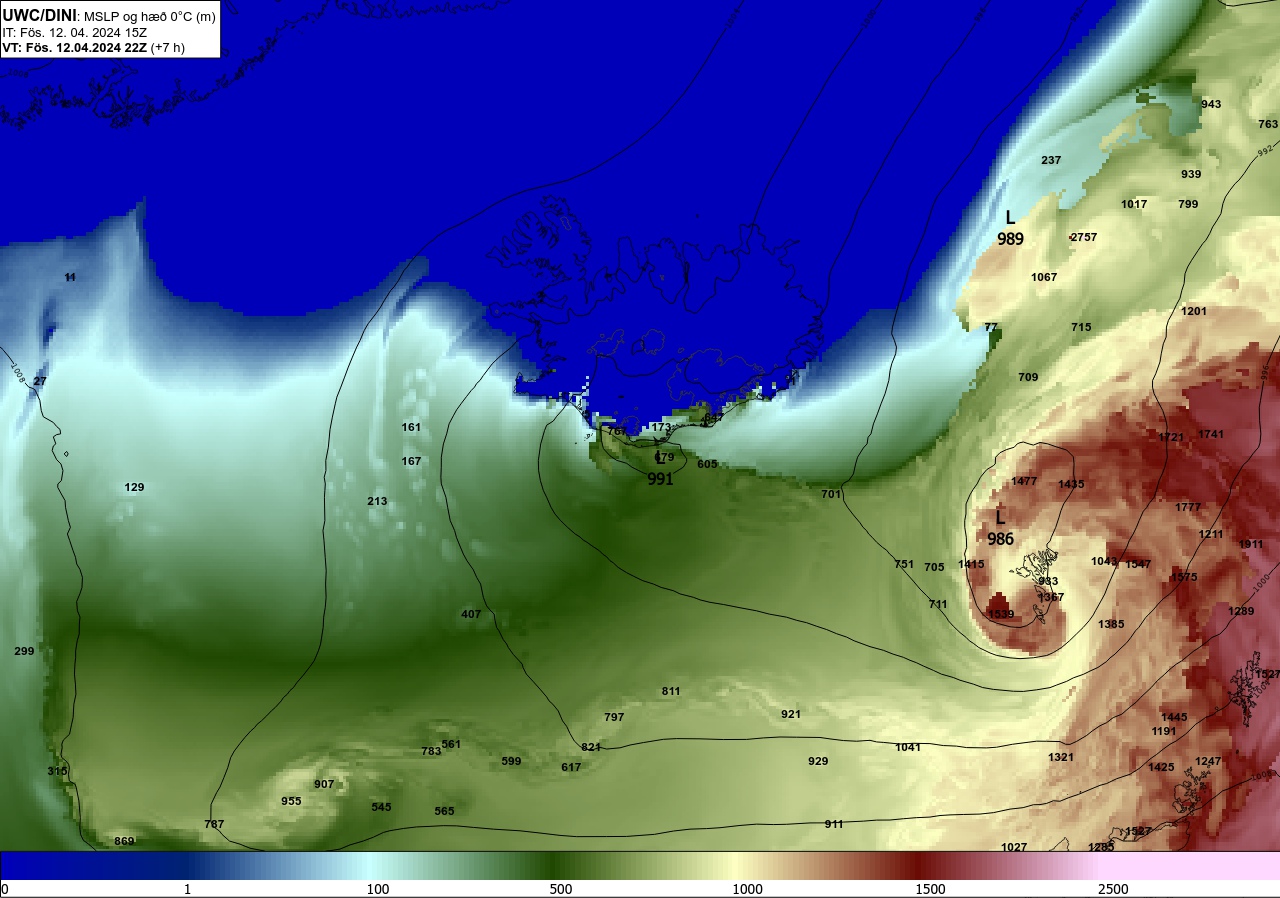Click the 1321 height value

coord(1061,757)
